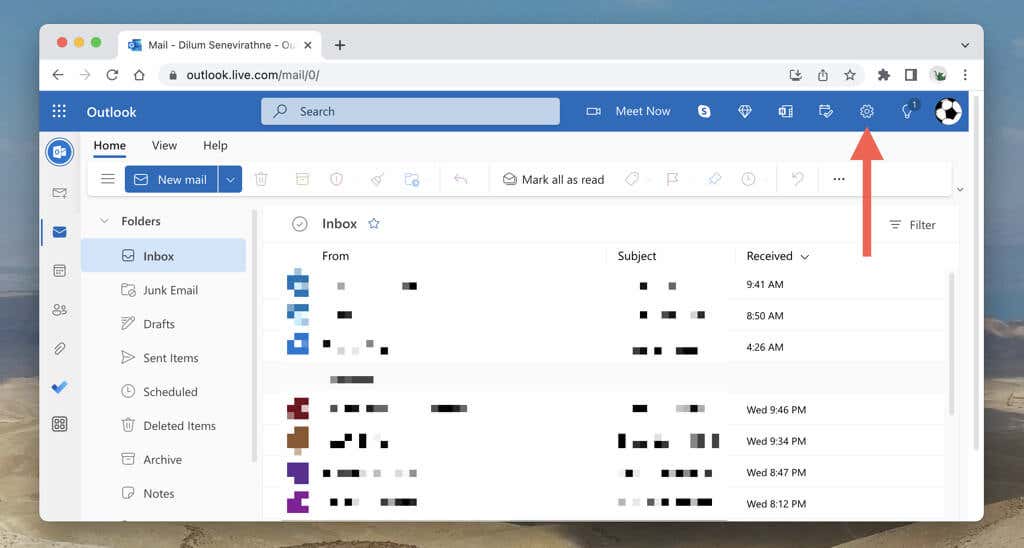The height and width of the screenshot is (548, 1024).
Task: Click the Snooze clock toolbar icon
Action: (748, 179)
